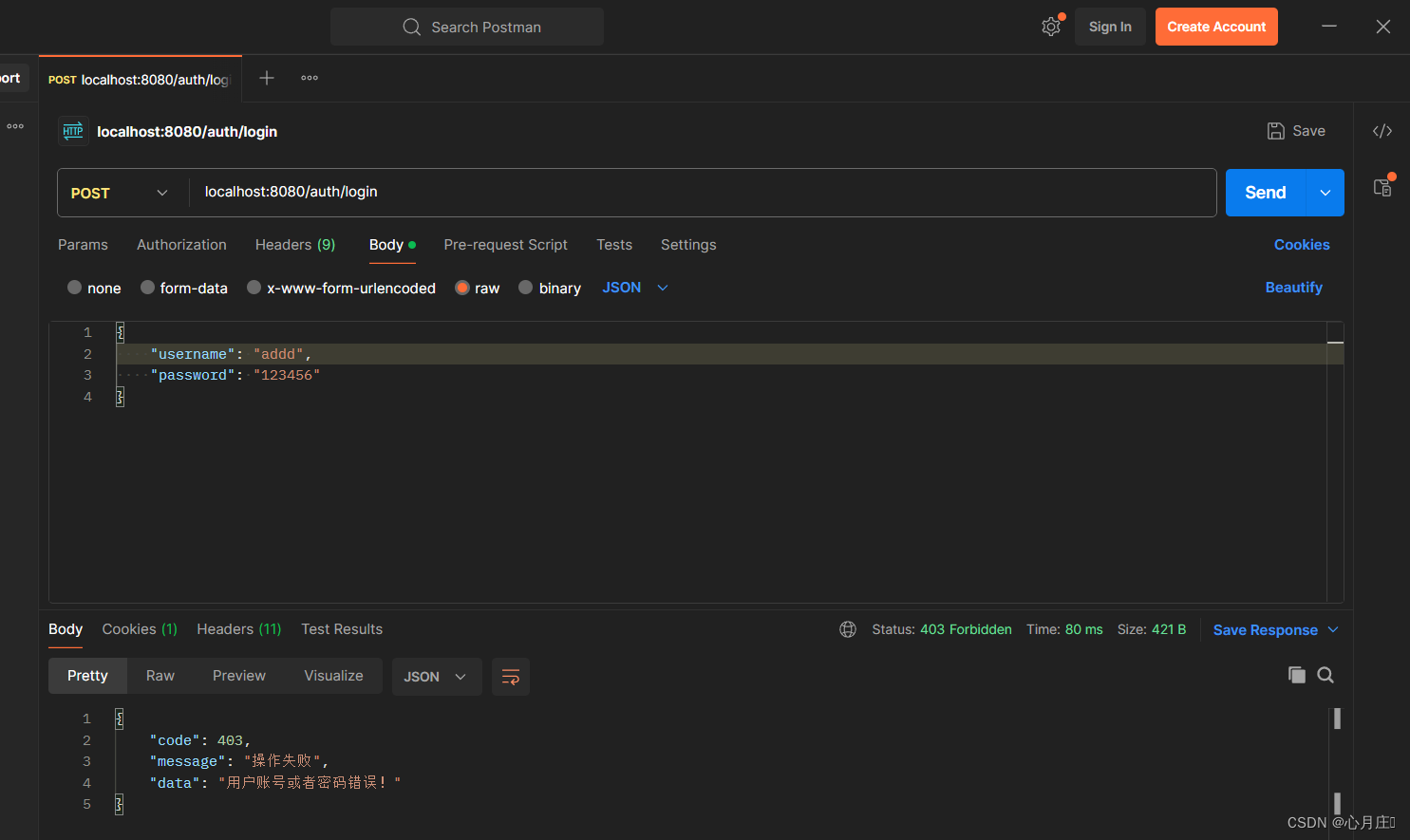Image resolution: width=1410 pixels, height=840 pixels.
Task: Expand the Save Response chevron
Action: (1333, 629)
